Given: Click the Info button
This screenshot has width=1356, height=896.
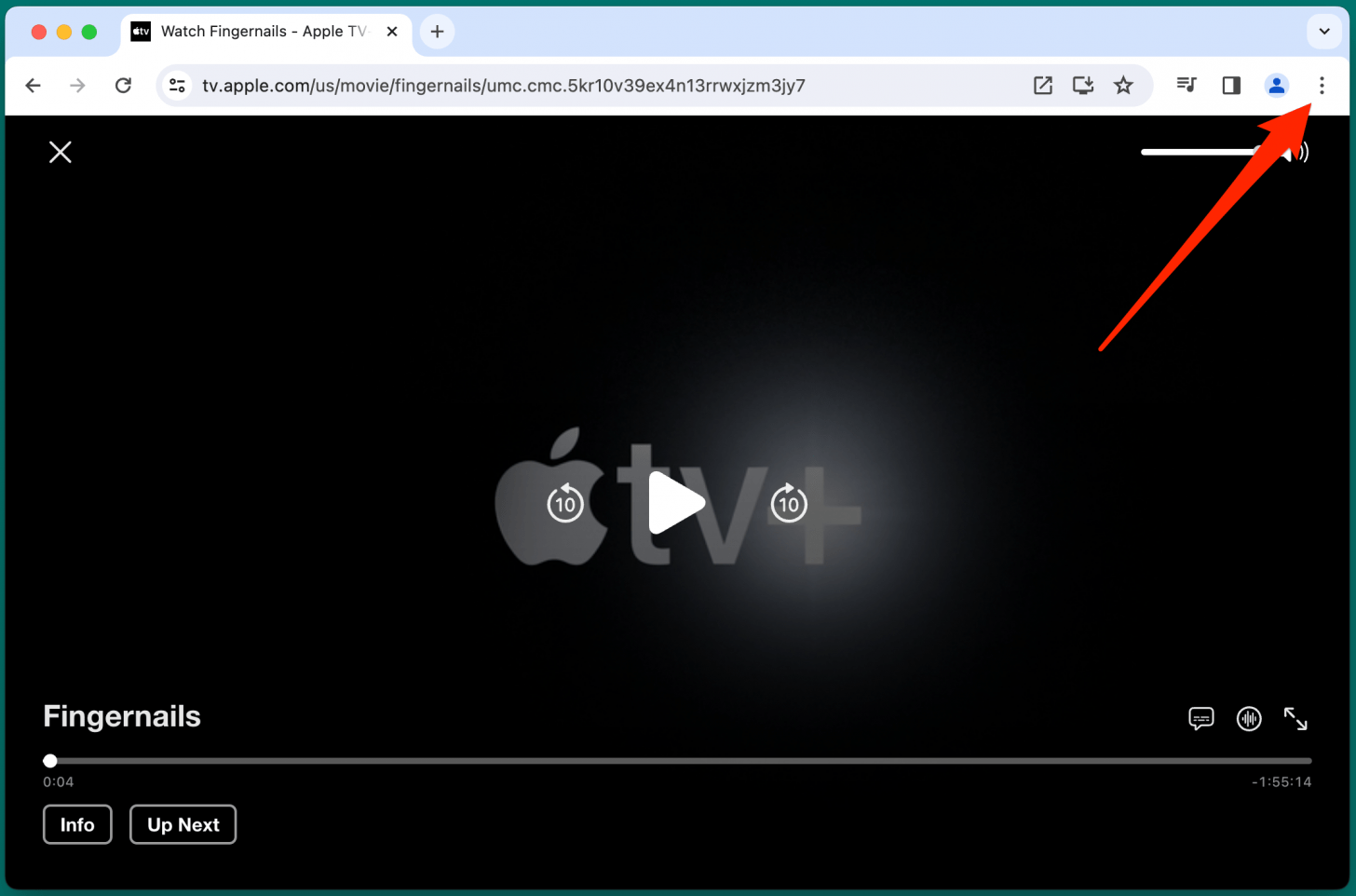Looking at the screenshot, I should coord(77,824).
